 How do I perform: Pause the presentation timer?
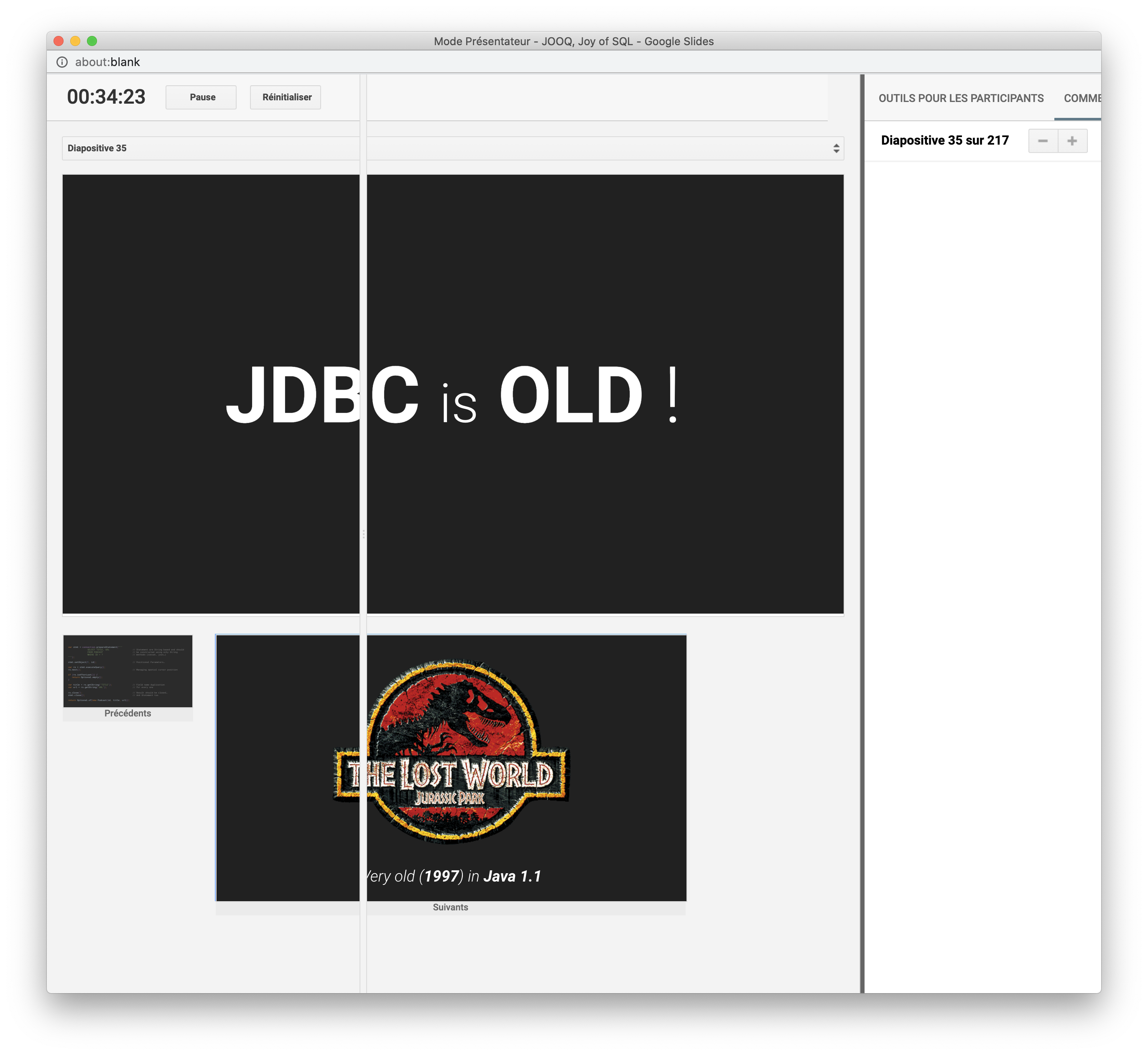[x=201, y=97]
